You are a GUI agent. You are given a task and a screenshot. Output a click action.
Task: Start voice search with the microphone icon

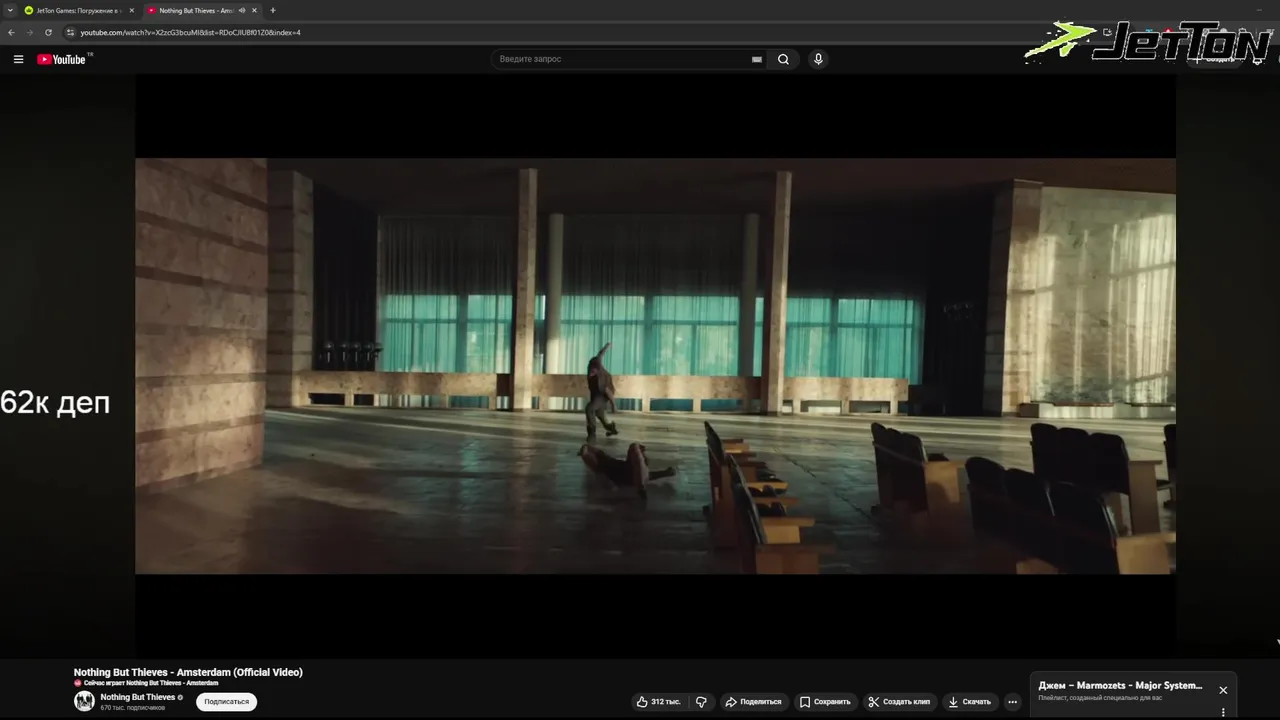tap(818, 59)
